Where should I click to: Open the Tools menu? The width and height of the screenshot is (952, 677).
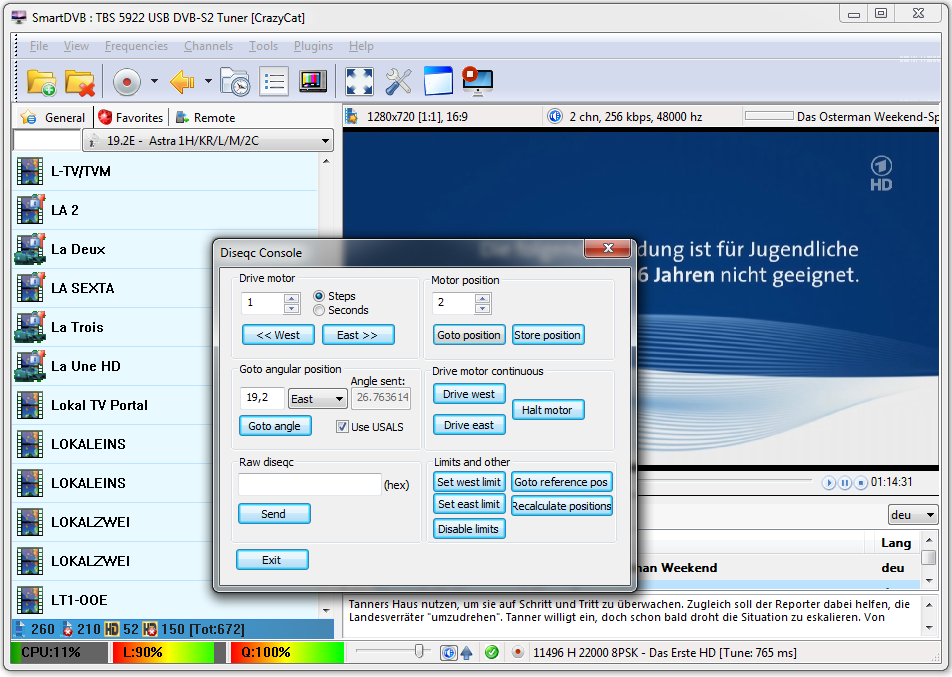coord(263,46)
